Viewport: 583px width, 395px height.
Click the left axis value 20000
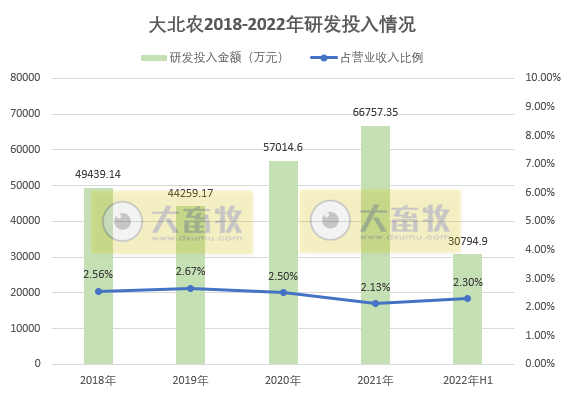click(x=25, y=292)
